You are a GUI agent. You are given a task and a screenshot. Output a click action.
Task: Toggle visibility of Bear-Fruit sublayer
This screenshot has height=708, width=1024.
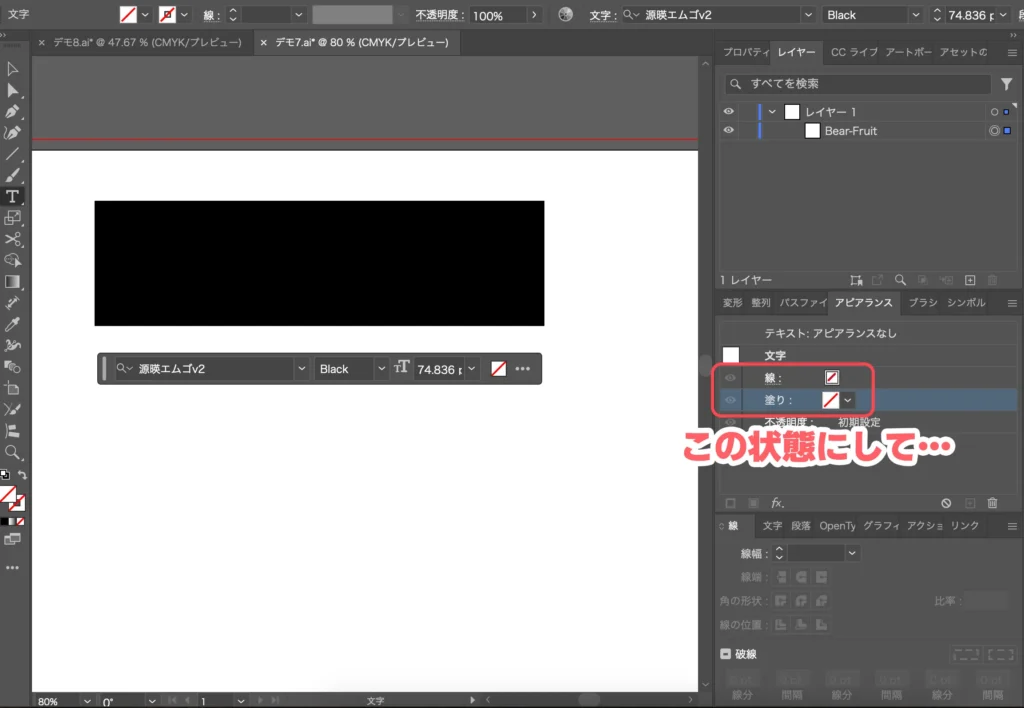click(729, 130)
